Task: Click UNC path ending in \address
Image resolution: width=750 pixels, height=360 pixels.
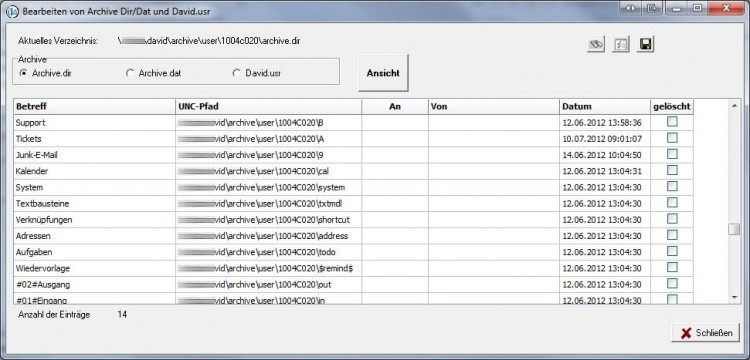Action: coord(263,236)
